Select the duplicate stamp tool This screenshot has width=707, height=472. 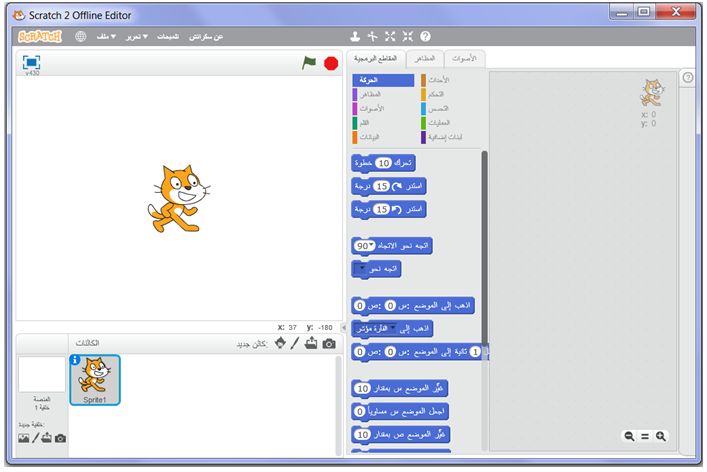tap(355, 37)
